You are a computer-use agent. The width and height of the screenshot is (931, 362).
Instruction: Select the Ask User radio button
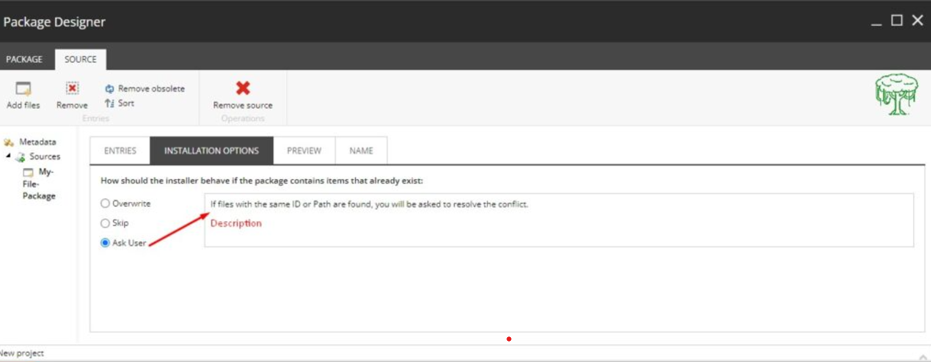[x=105, y=243]
